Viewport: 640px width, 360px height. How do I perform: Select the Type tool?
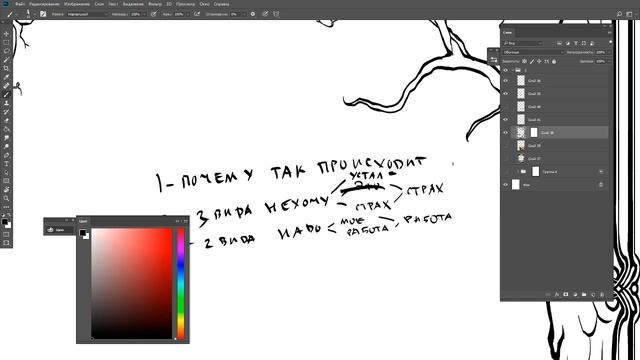(x=6, y=164)
